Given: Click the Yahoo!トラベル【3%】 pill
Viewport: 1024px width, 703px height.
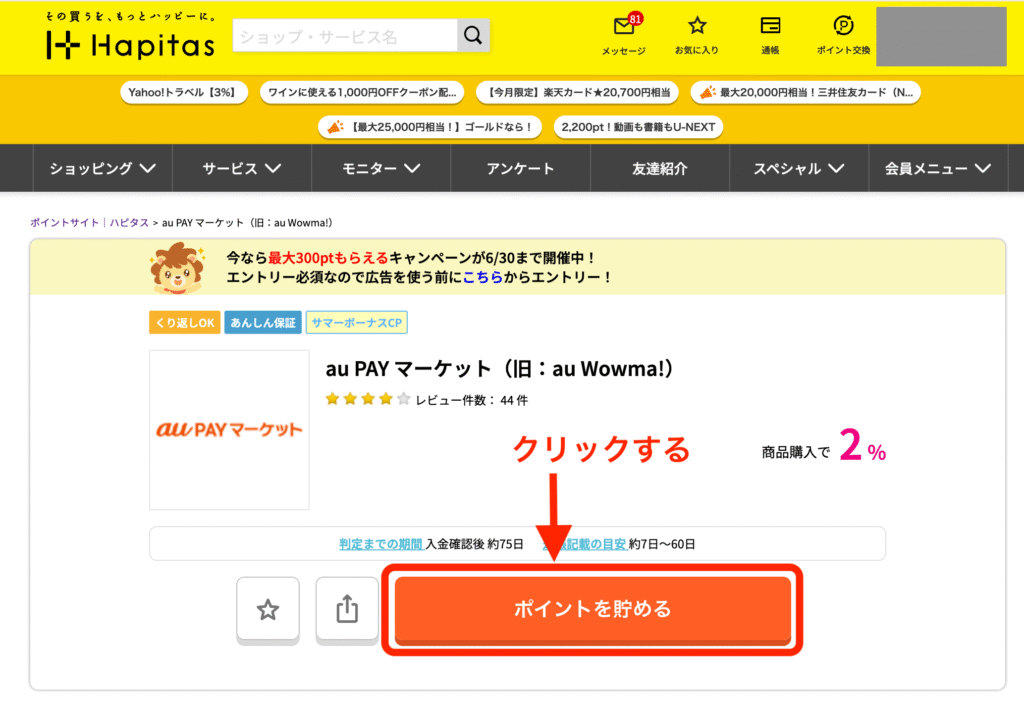Looking at the screenshot, I should (x=184, y=92).
